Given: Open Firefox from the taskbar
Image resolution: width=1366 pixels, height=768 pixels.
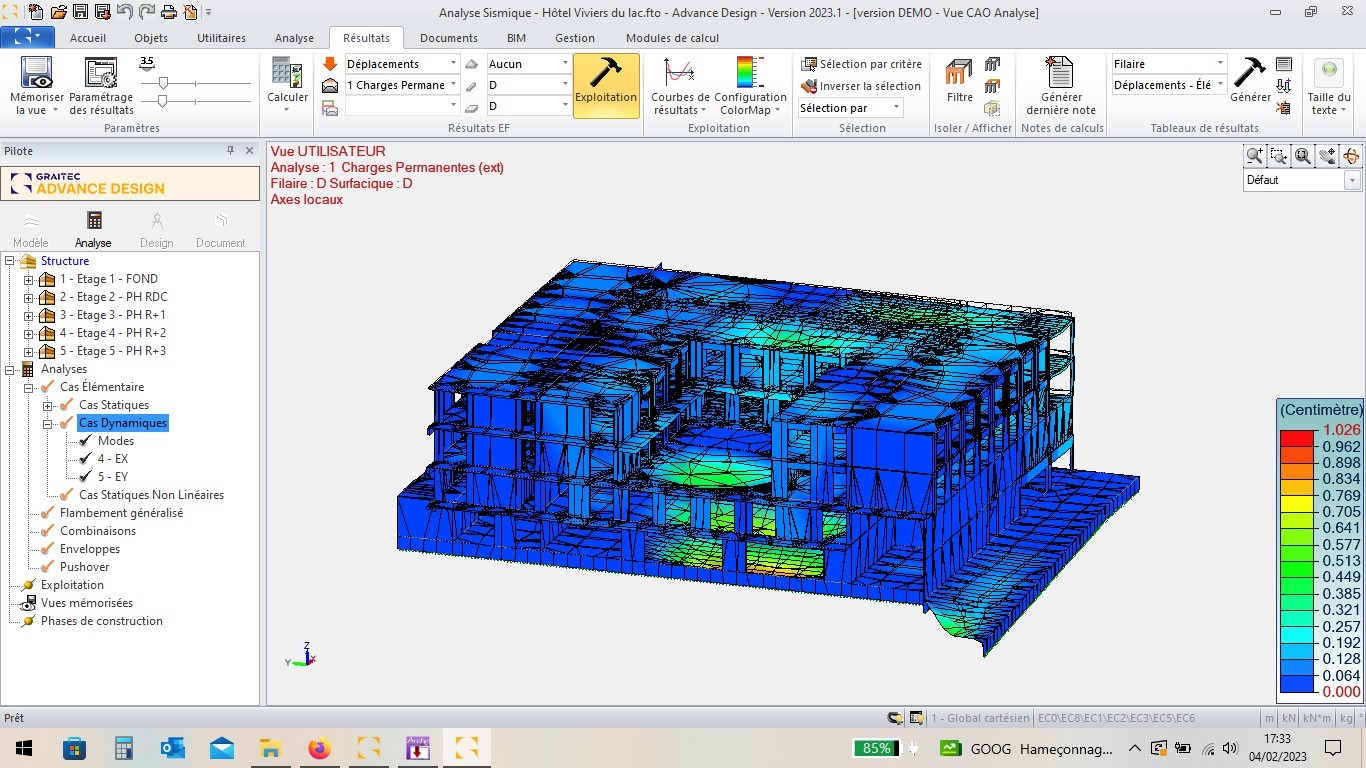Looking at the screenshot, I should click(319, 748).
